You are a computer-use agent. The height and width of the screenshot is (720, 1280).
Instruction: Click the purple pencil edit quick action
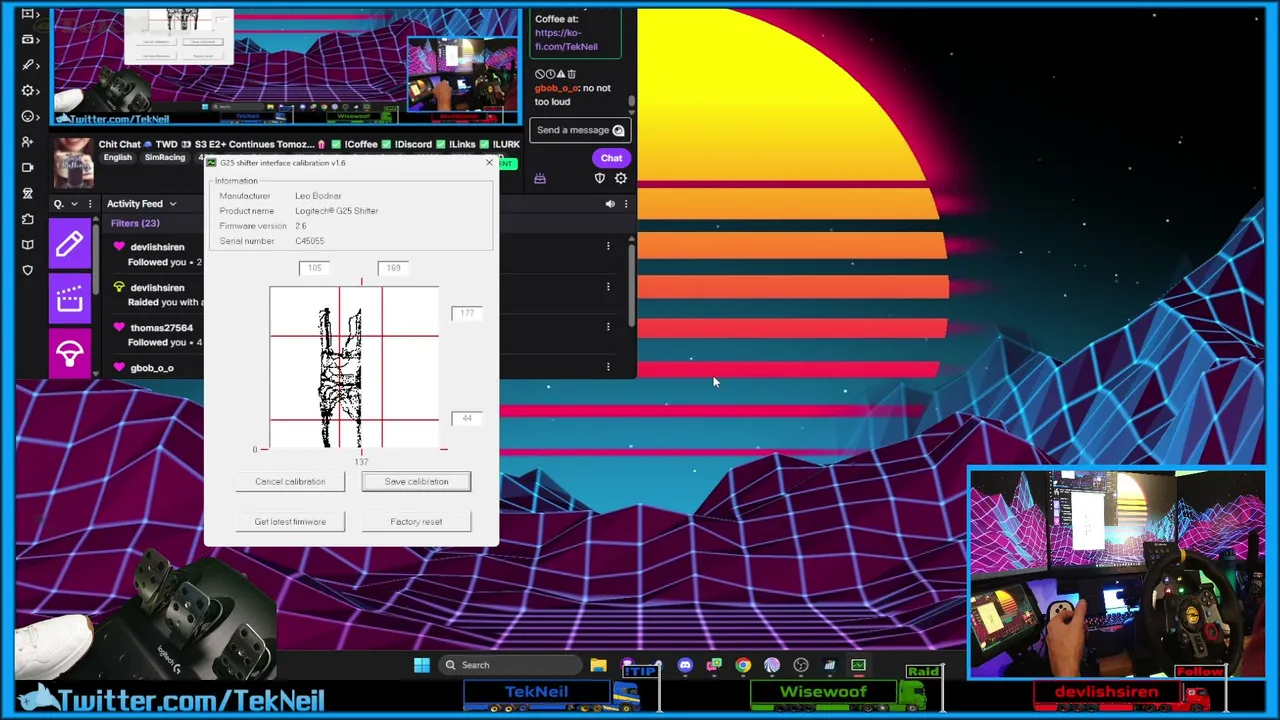click(x=70, y=243)
